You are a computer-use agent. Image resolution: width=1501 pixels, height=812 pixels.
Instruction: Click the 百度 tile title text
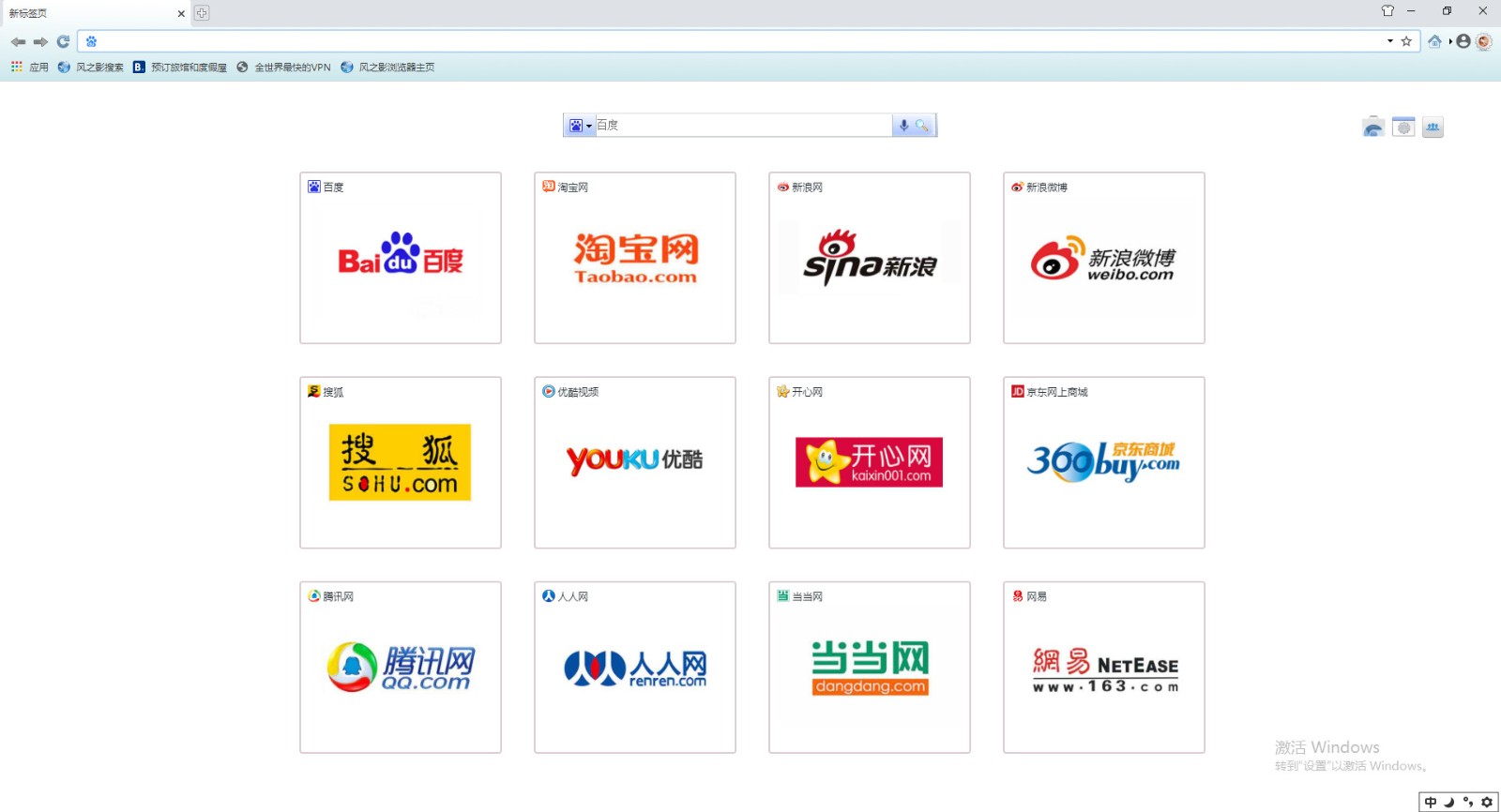333,188
